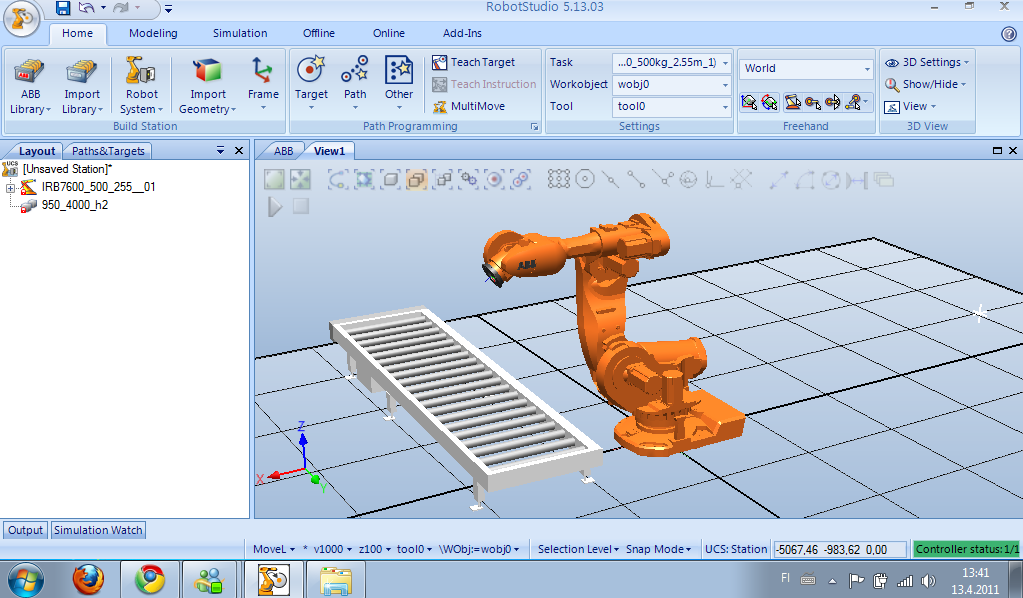The width and height of the screenshot is (1023, 598).
Task: Select the MultiRobot Jog tool
Action: click(853, 102)
